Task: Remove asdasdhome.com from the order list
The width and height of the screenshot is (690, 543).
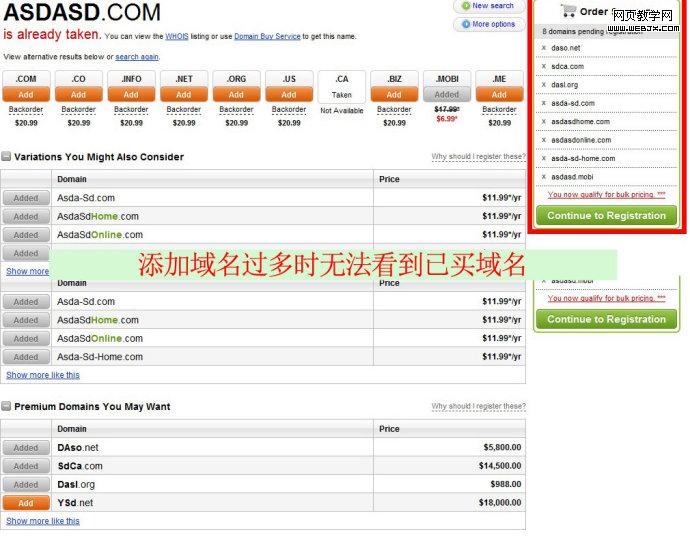Action: pos(544,122)
